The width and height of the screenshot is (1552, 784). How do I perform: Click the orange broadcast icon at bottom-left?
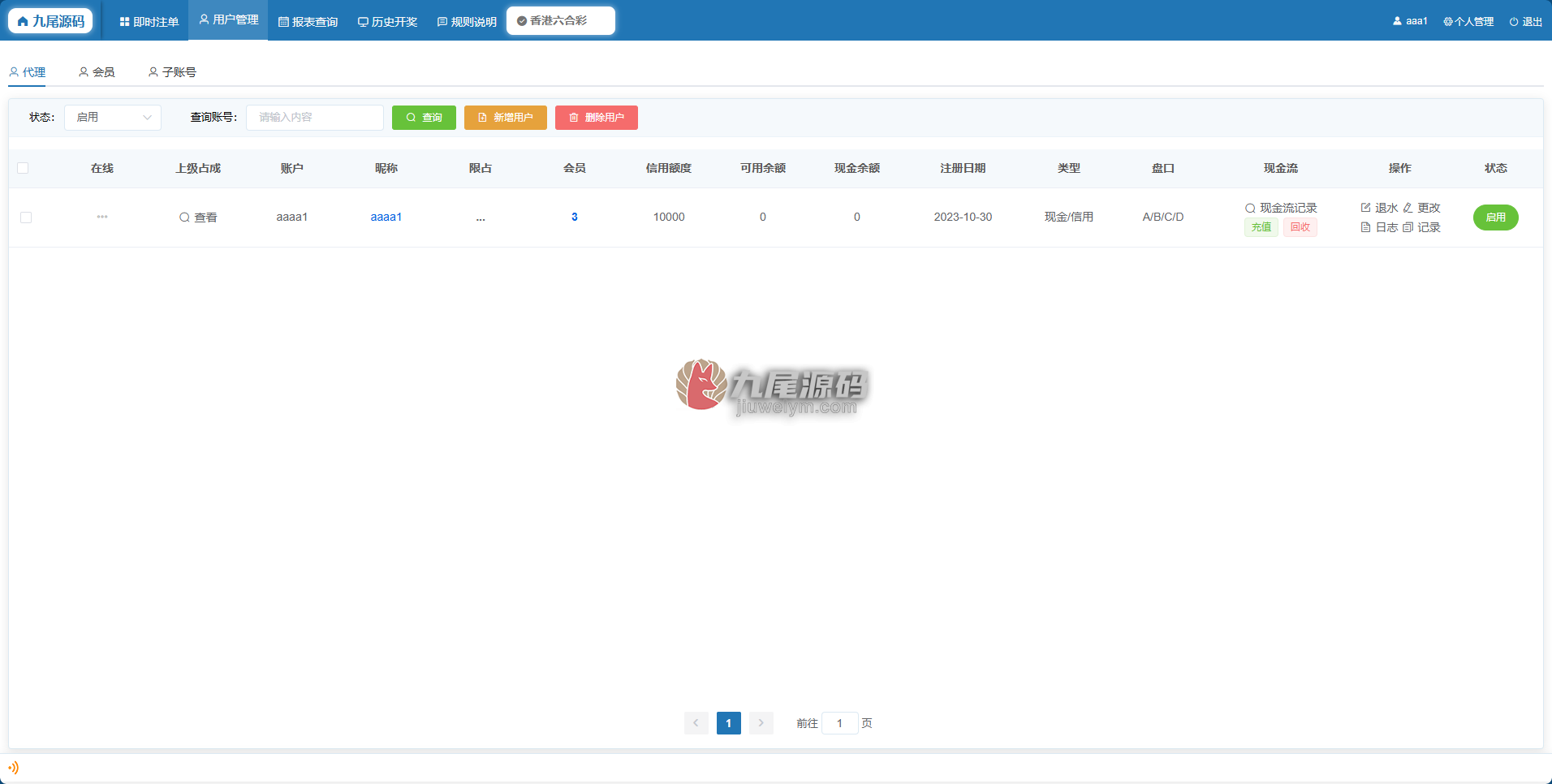point(13,767)
